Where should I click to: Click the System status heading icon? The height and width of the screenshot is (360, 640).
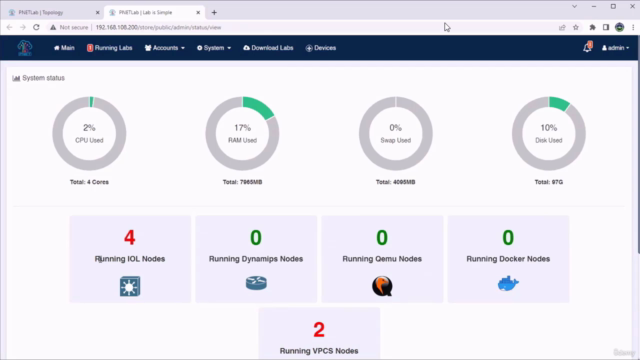(x=16, y=78)
